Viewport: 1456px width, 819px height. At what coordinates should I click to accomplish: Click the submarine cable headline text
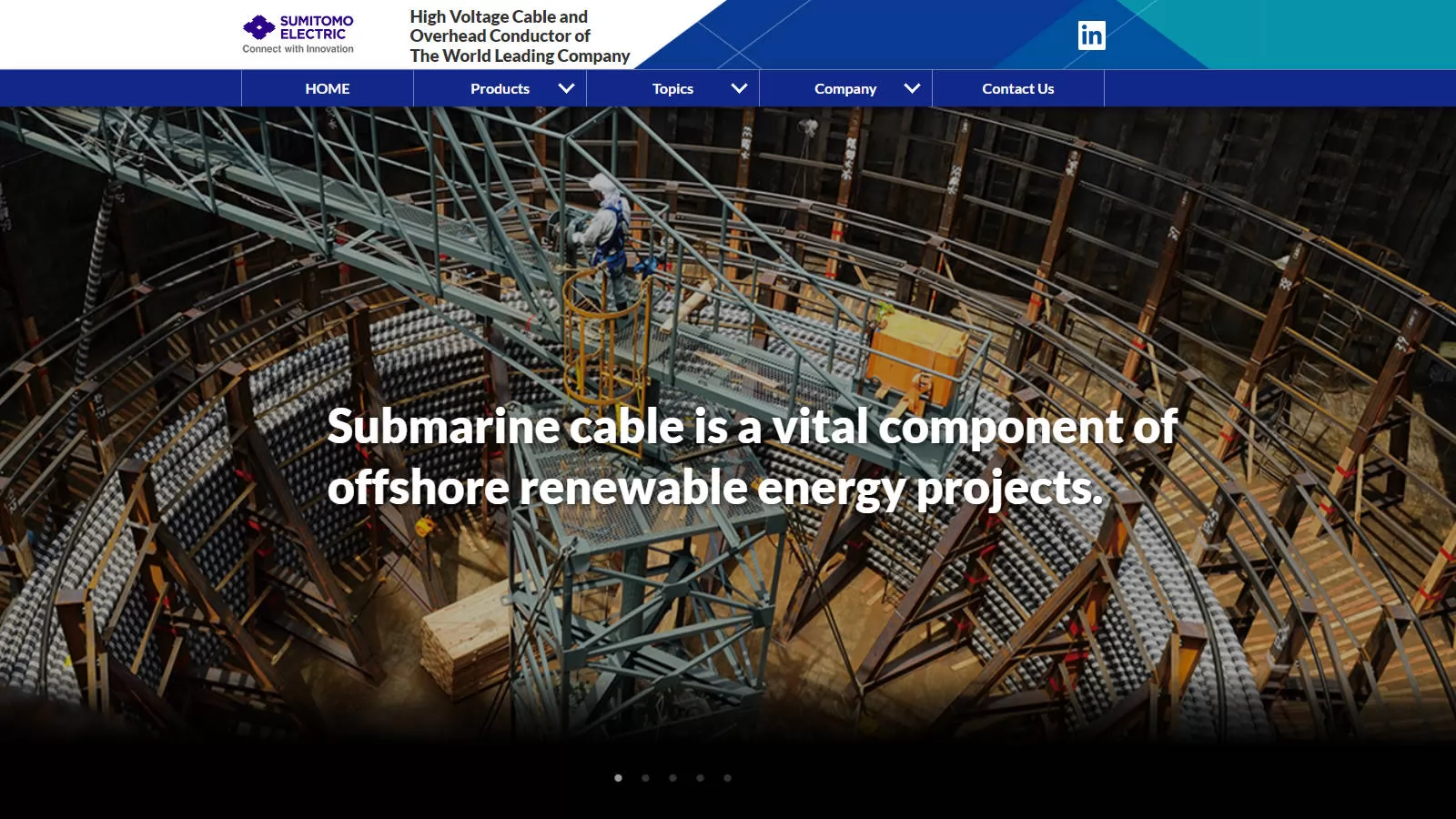752,457
